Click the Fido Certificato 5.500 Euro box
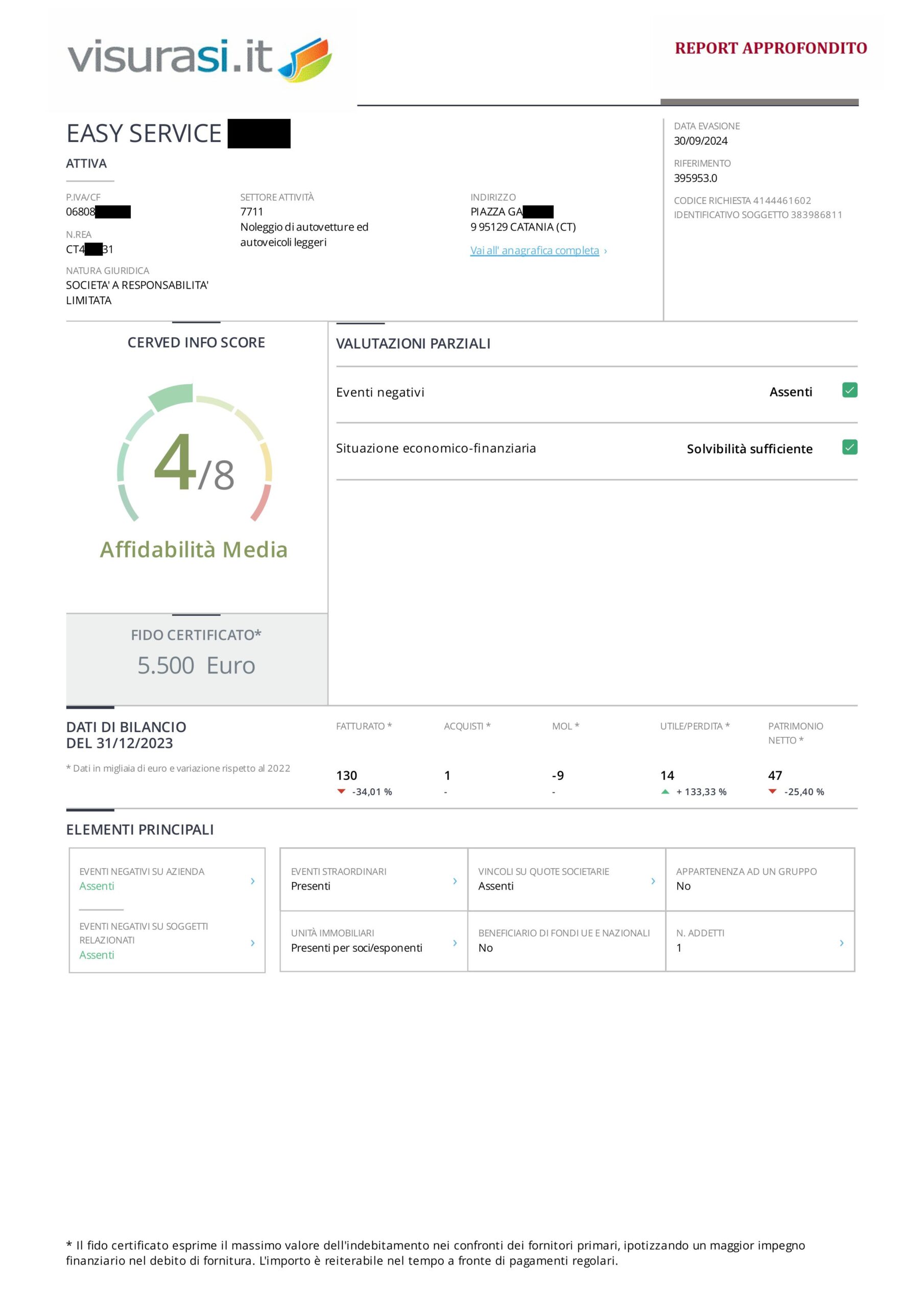924x1308 pixels. 197,659
